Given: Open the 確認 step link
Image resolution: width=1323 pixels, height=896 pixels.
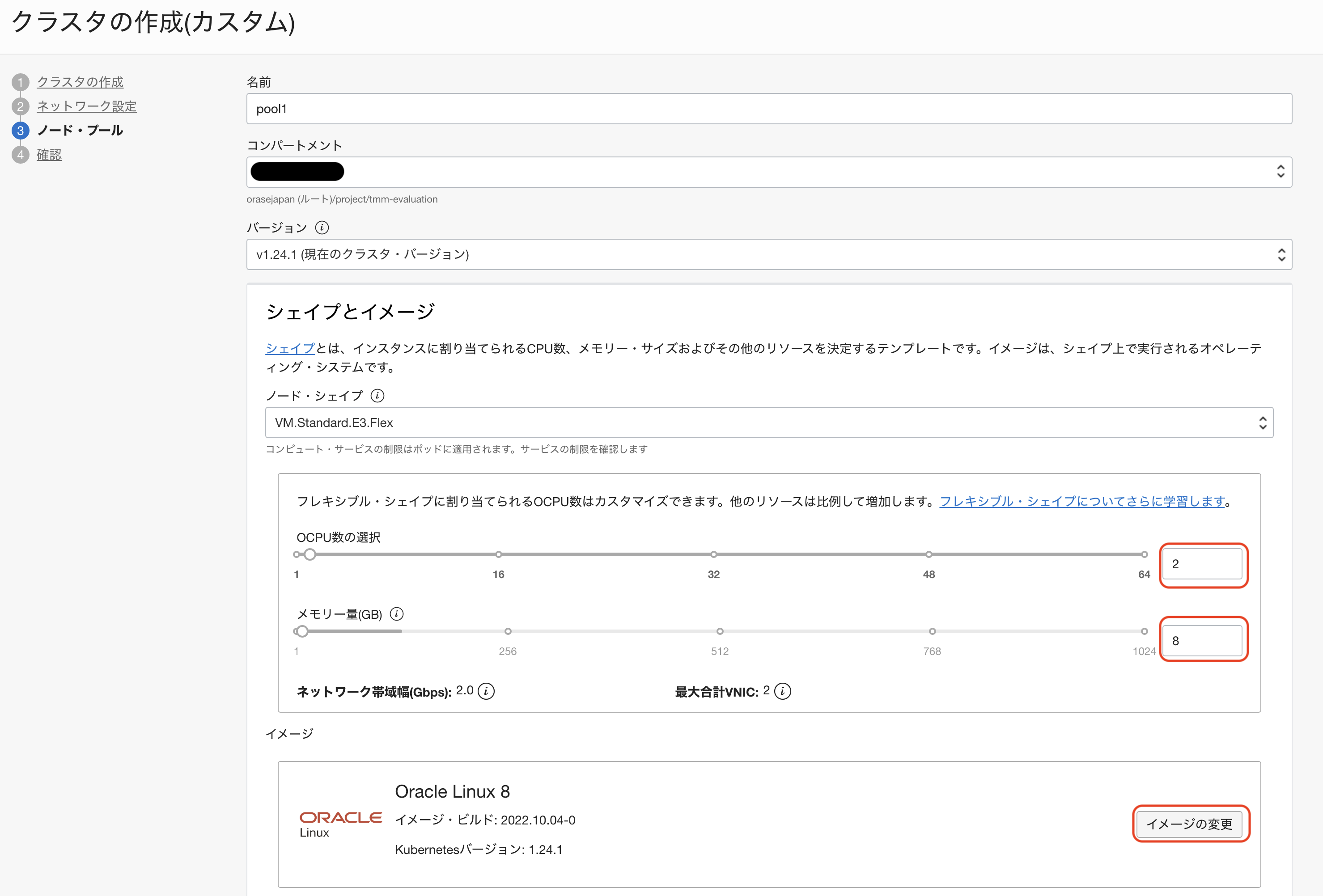Looking at the screenshot, I should coord(49,155).
